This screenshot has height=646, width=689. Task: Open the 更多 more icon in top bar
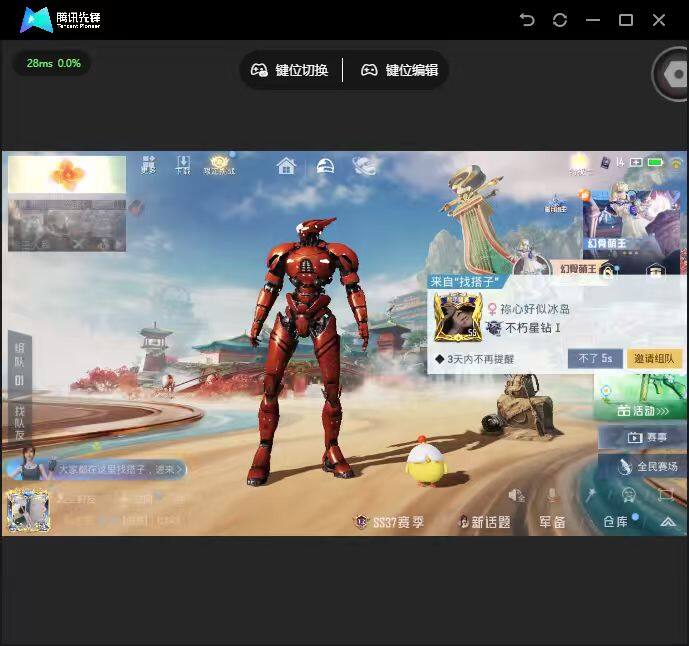point(149,165)
